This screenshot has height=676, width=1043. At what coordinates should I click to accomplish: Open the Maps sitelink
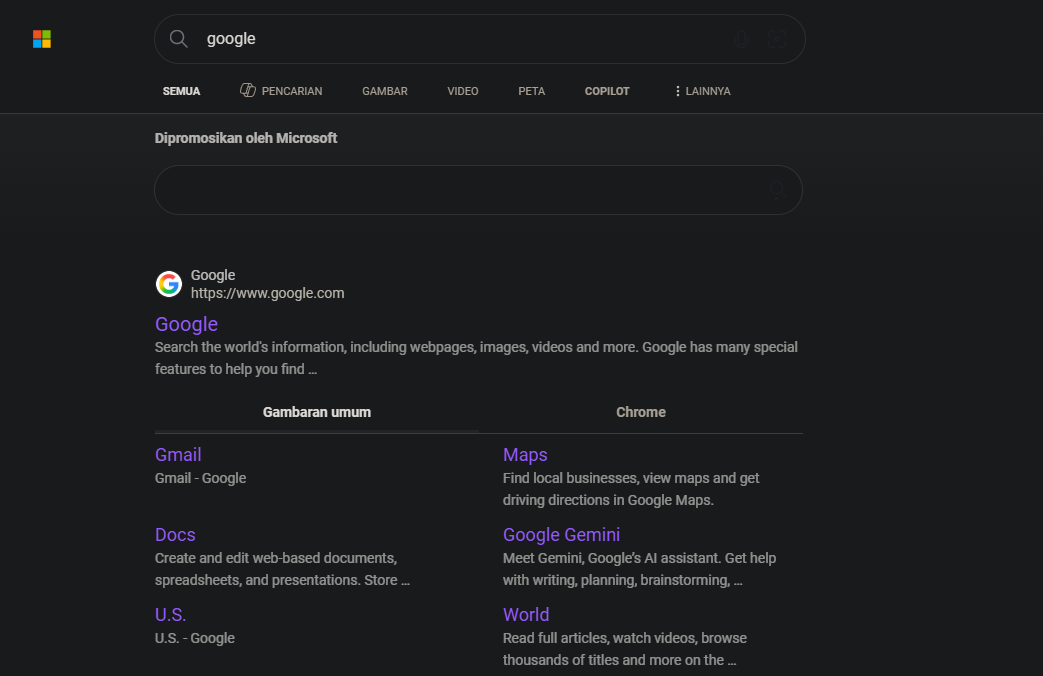pyautogui.click(x=525, y=454)
